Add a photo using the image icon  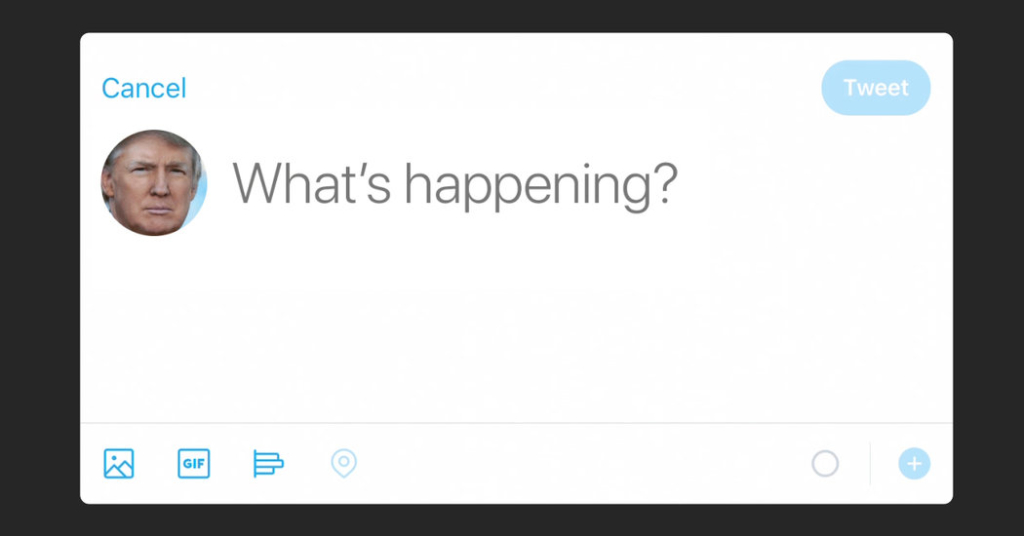[119, 464]
